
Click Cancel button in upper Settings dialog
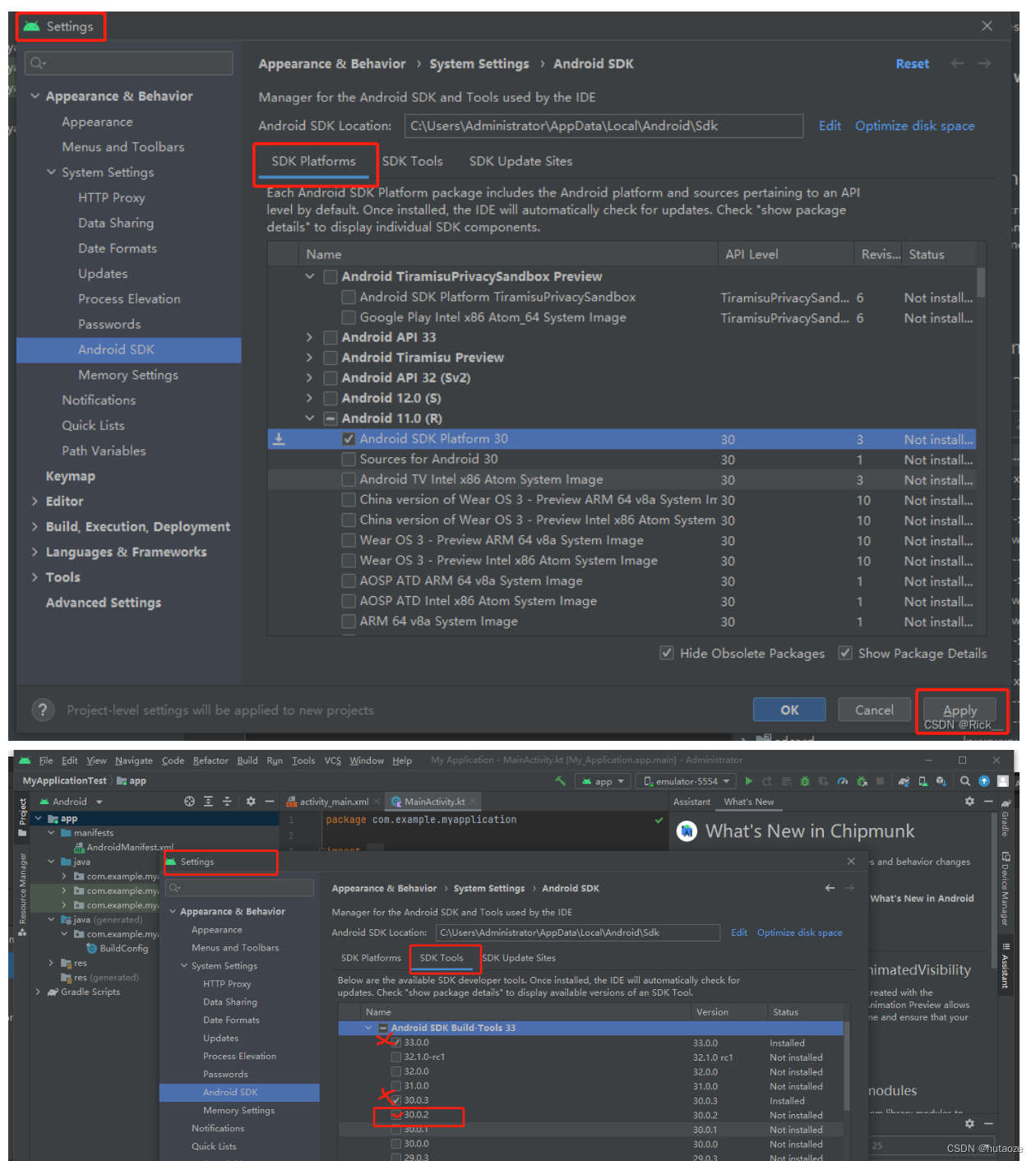click(x=874, y=710)
